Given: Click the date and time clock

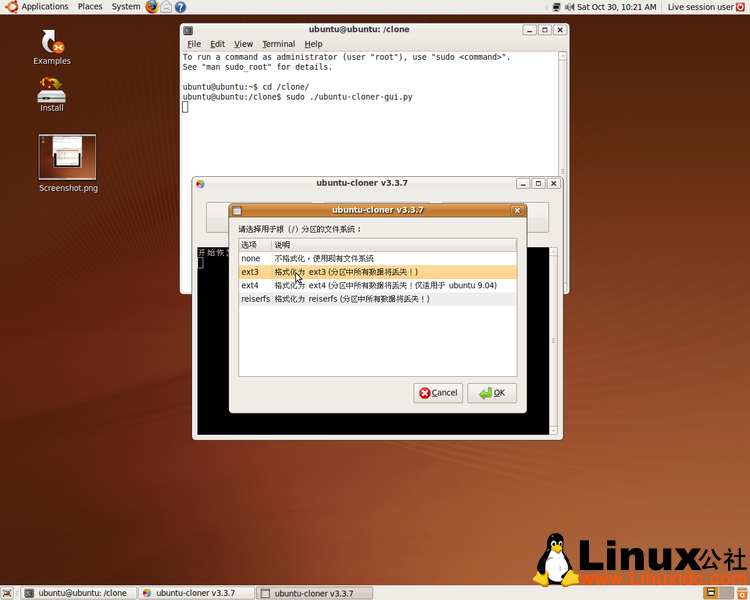Looking at the screenshot, I should (x=617, y=7).
